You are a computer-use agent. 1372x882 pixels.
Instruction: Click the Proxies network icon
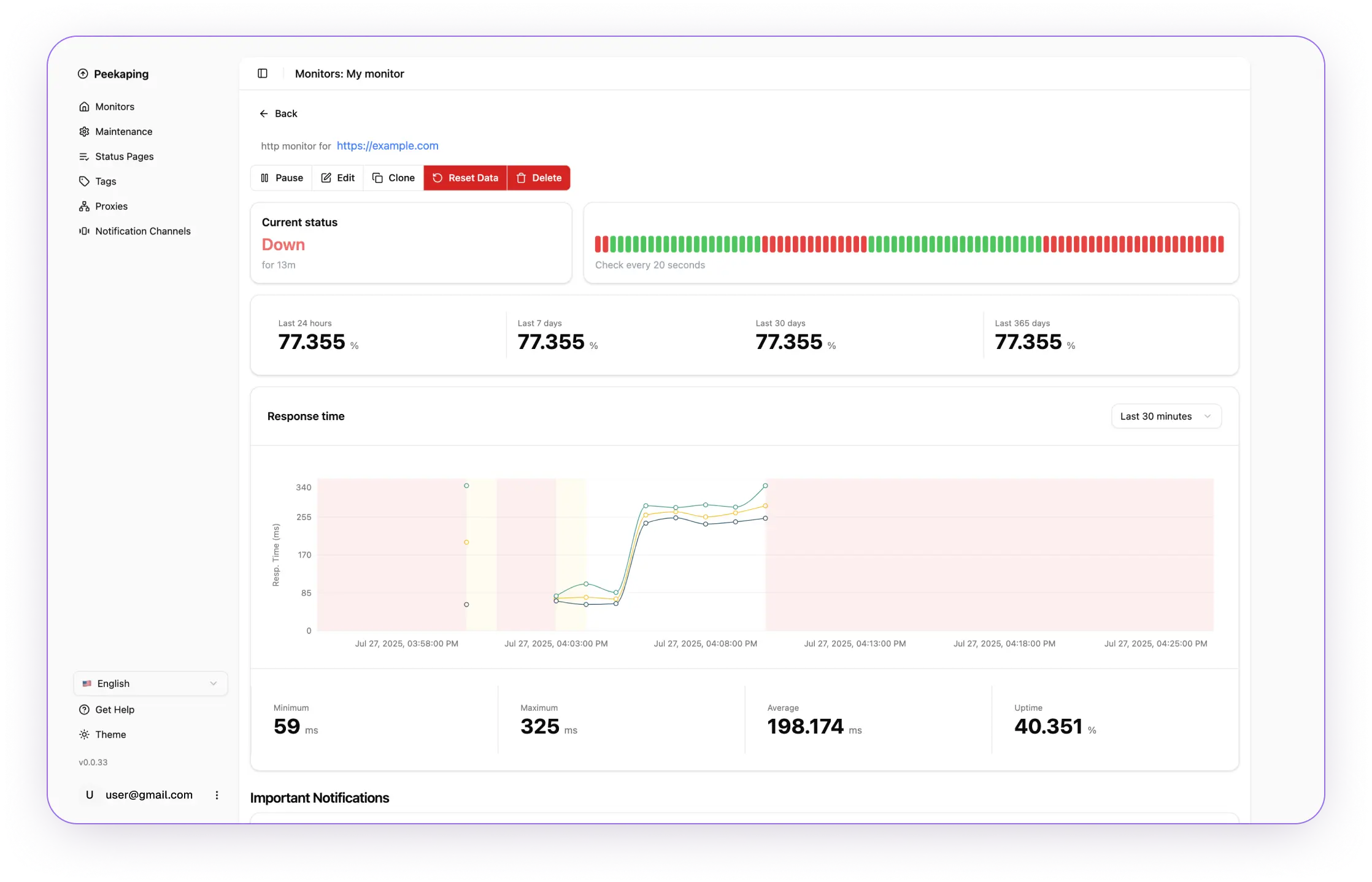[84, 207]
